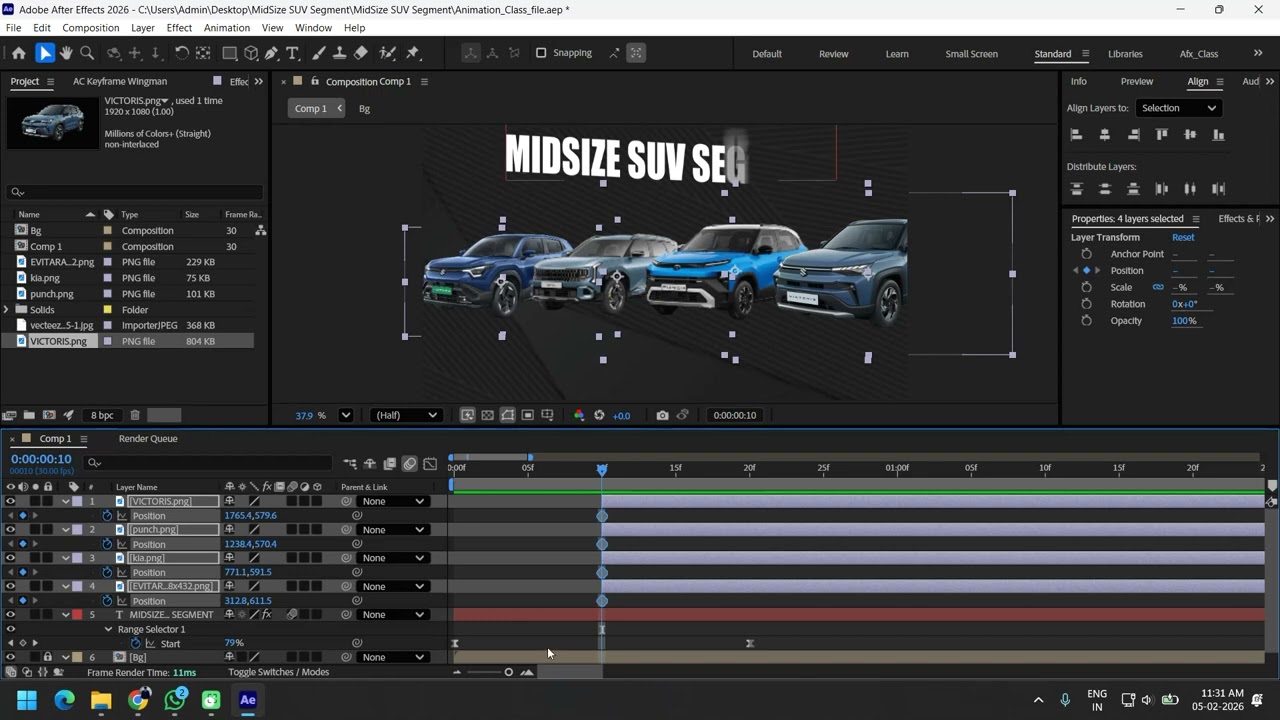1280x720 pixels.
Task: Unlock the Bg layer lock toggle
Action: (x=47, y=657)
